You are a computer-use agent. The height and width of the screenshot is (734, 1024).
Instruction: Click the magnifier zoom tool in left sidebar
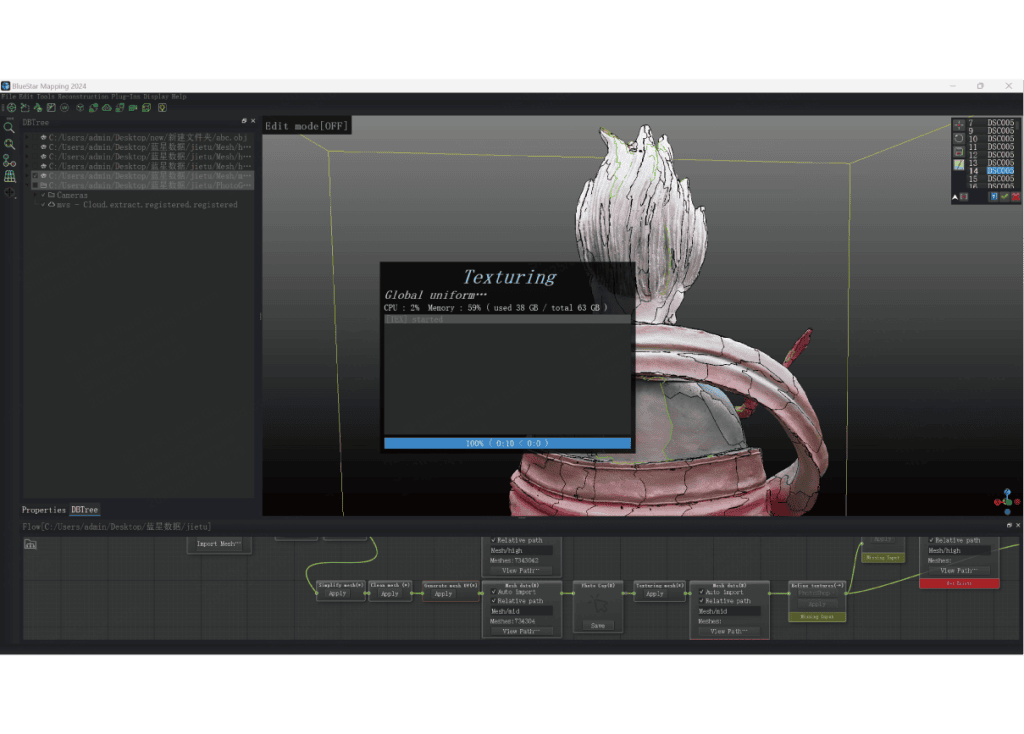click(x=9, y=128)
